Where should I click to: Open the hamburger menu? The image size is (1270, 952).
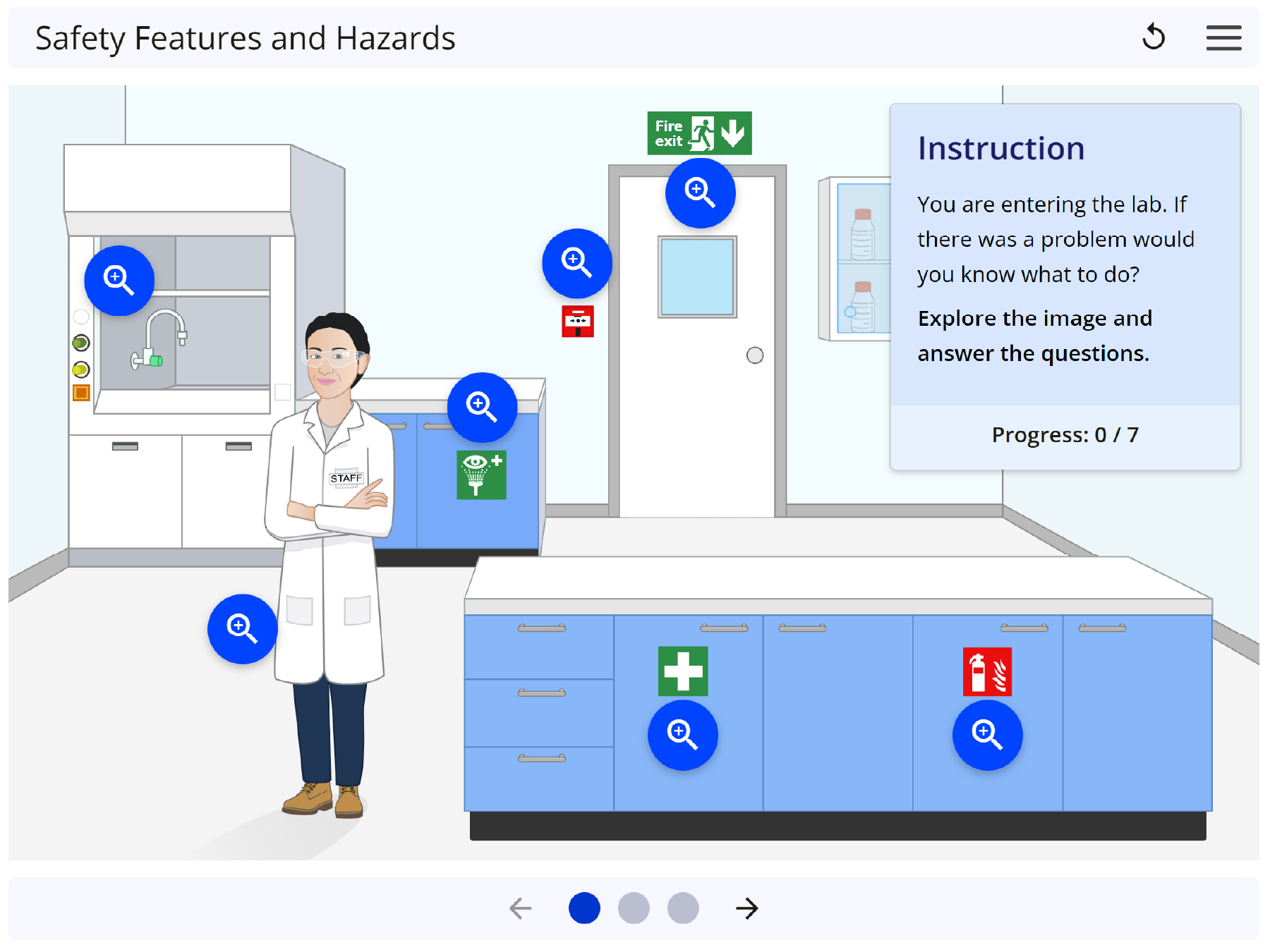[x=1223, y=38]
